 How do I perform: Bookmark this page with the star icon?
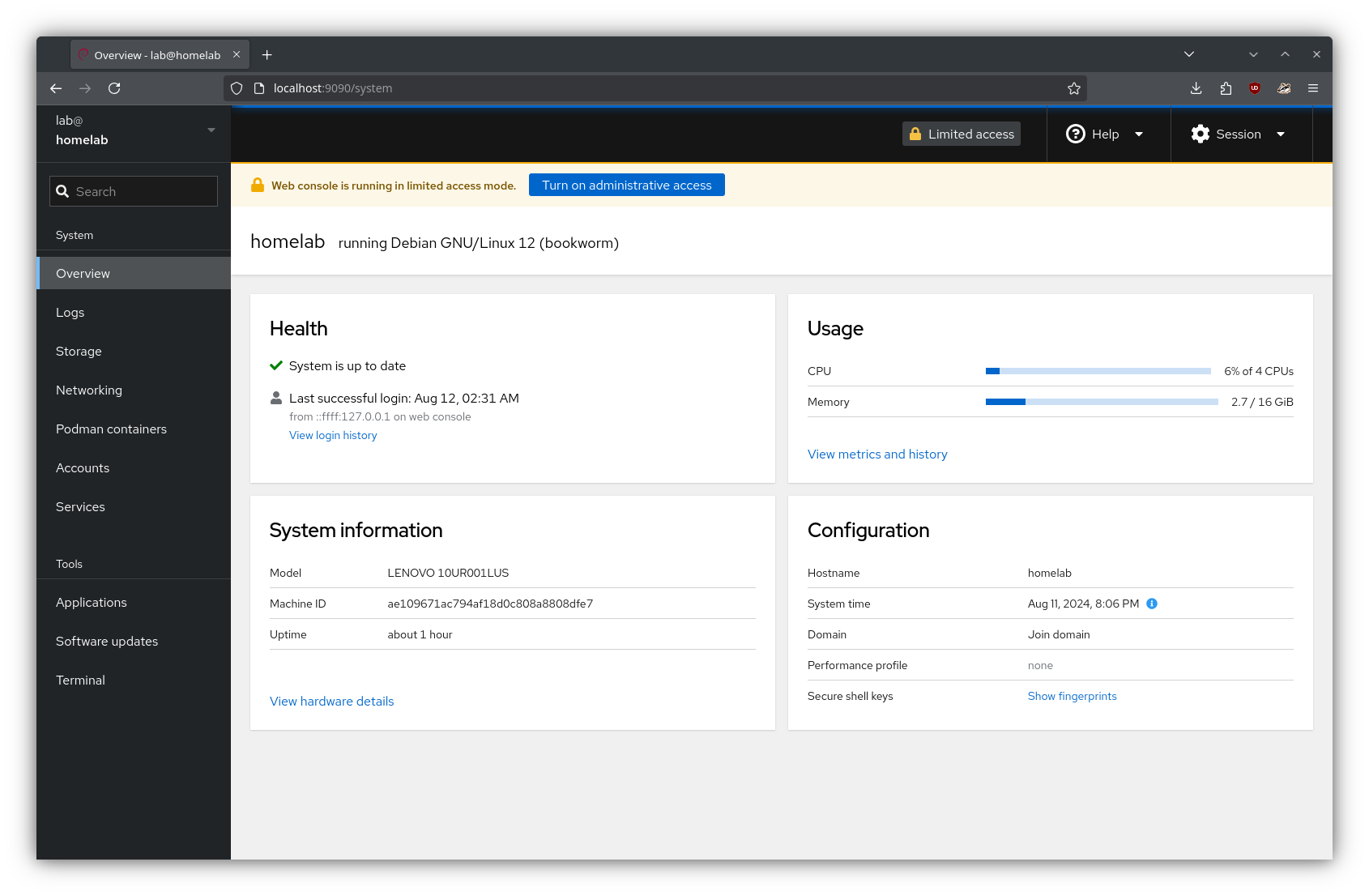point(1074,88)
